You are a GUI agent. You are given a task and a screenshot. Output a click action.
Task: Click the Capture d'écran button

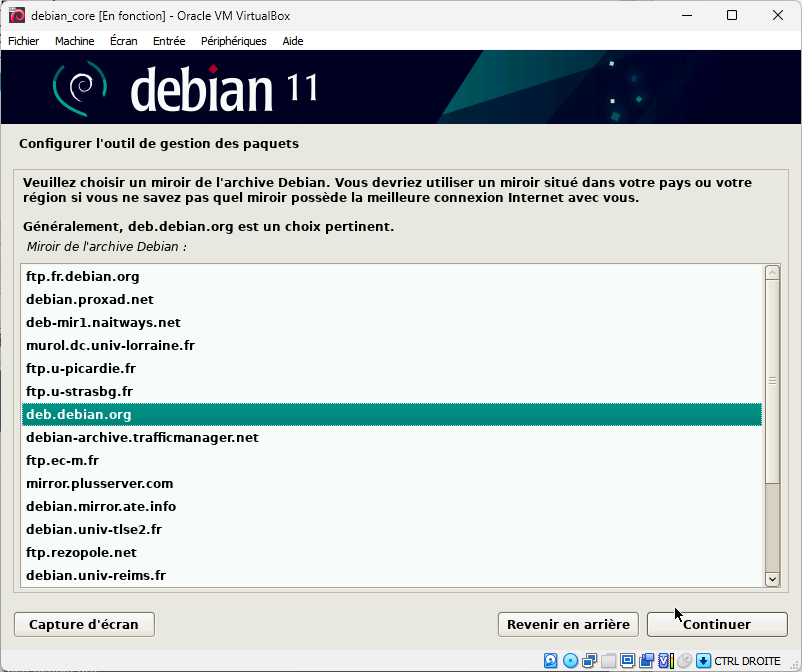tap(84, 624)
